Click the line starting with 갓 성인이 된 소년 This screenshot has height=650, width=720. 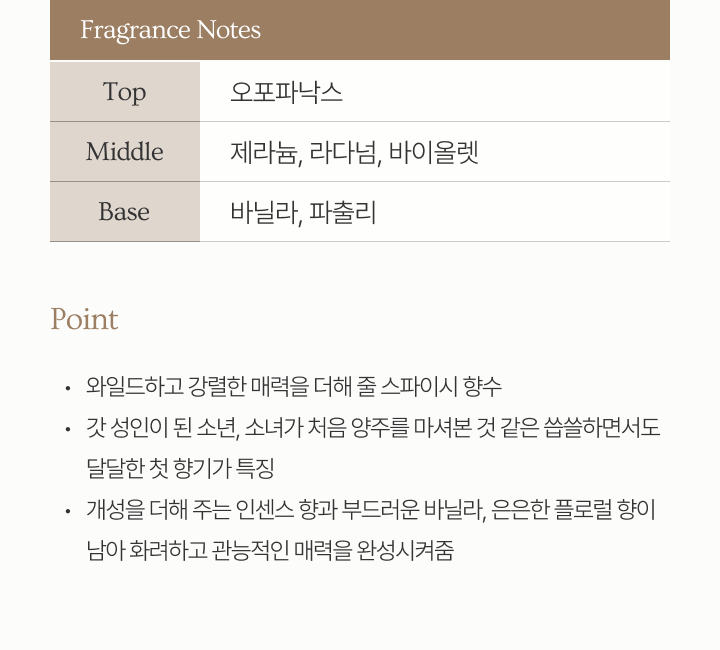[x=373, y=428]
